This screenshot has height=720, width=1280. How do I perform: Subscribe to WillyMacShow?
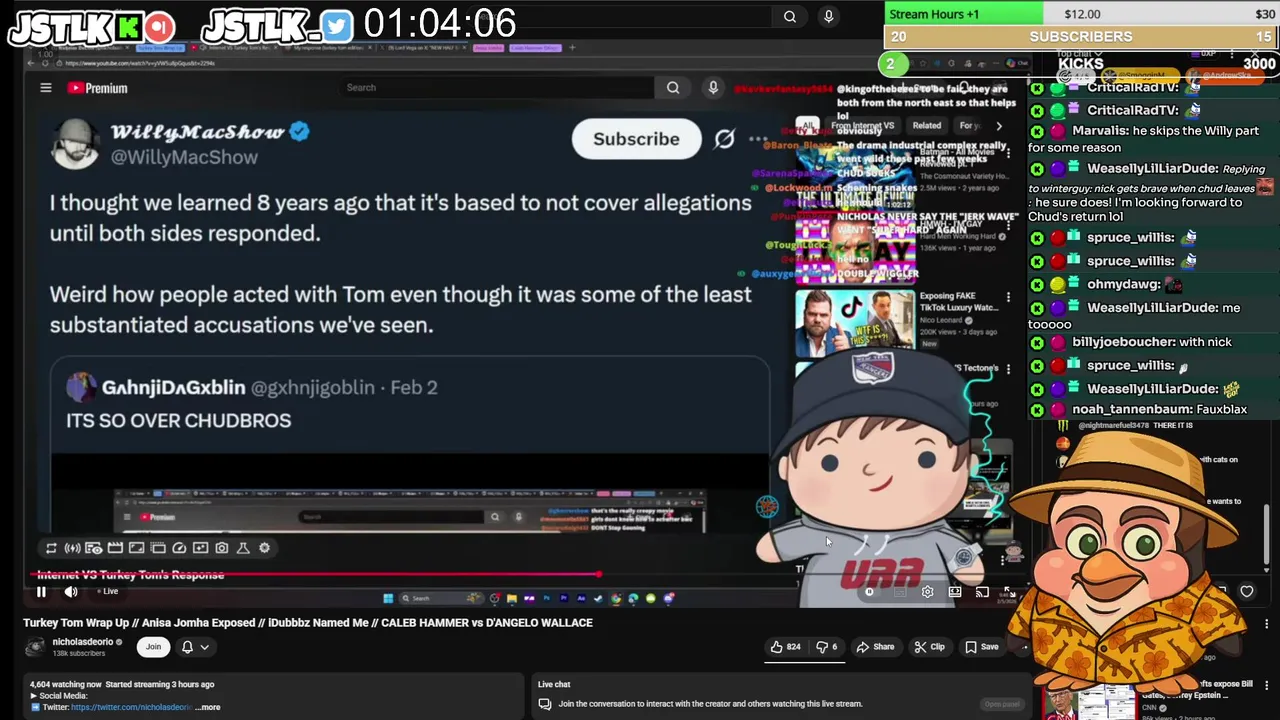pyautogui.click(x=636, y=139)
